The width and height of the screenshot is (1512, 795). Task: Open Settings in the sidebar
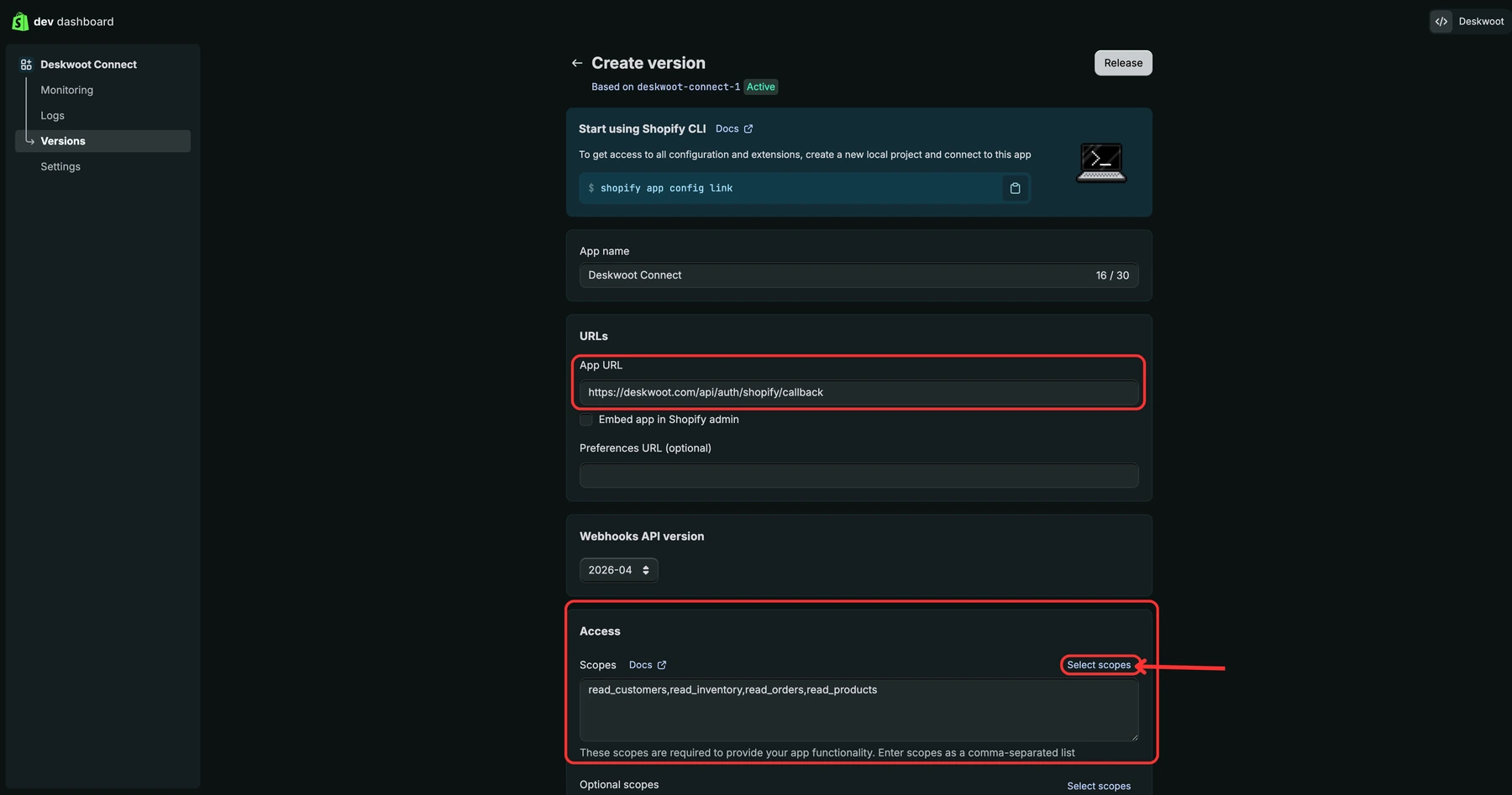60,167
